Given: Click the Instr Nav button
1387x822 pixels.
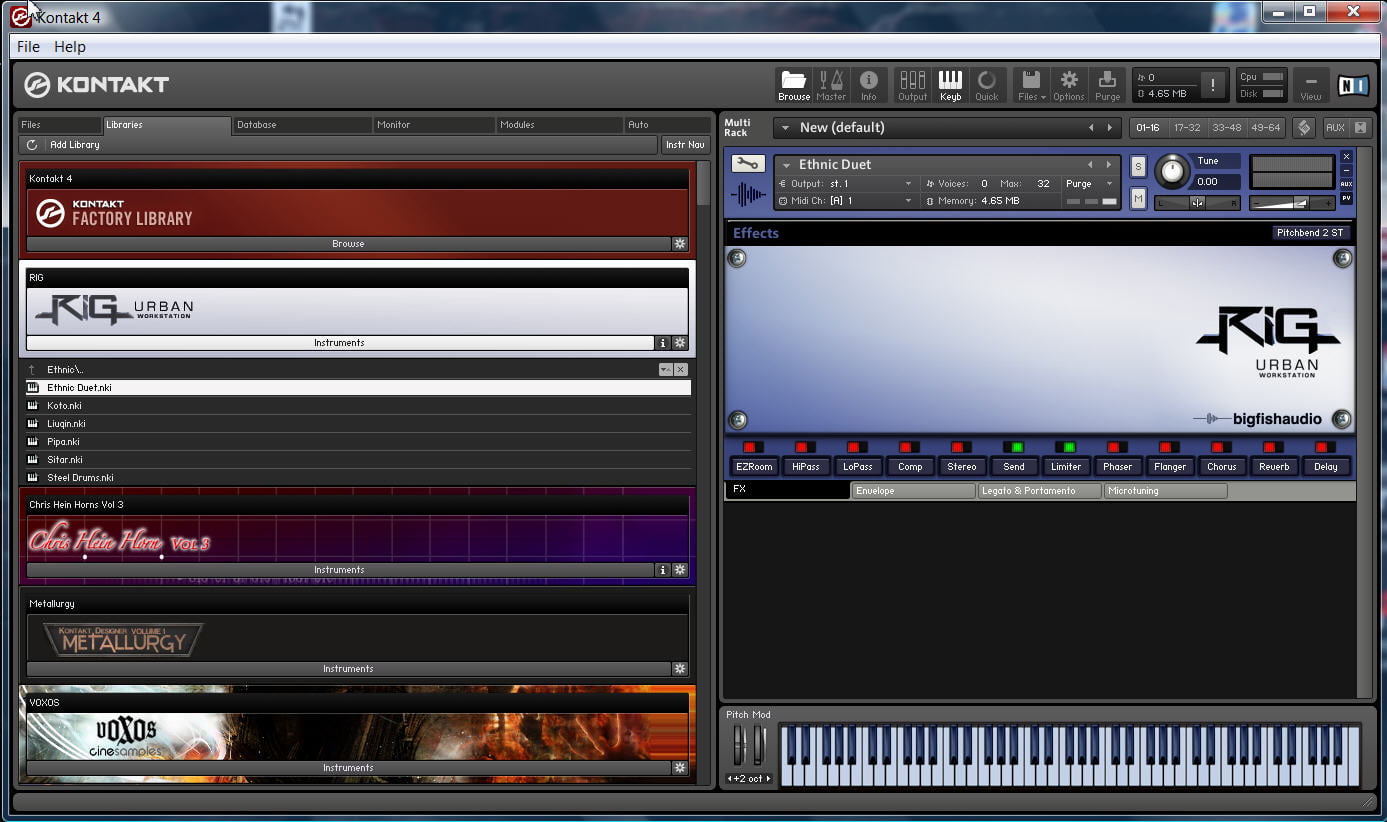Looking at the screenshot, I should click(x=685, y=145).
